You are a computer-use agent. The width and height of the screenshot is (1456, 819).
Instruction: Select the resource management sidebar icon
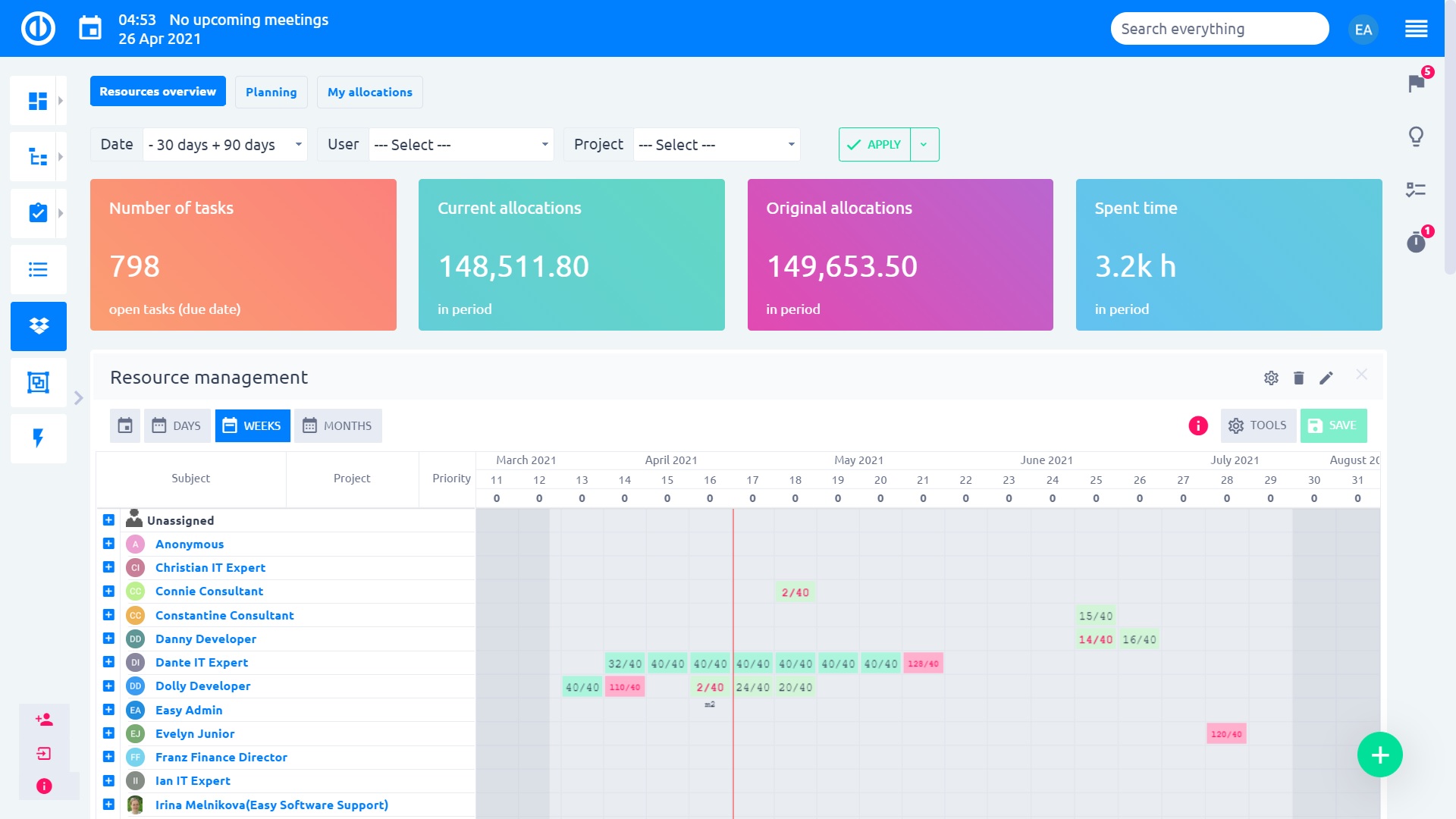pyautogui.click(x=39, y=326)
